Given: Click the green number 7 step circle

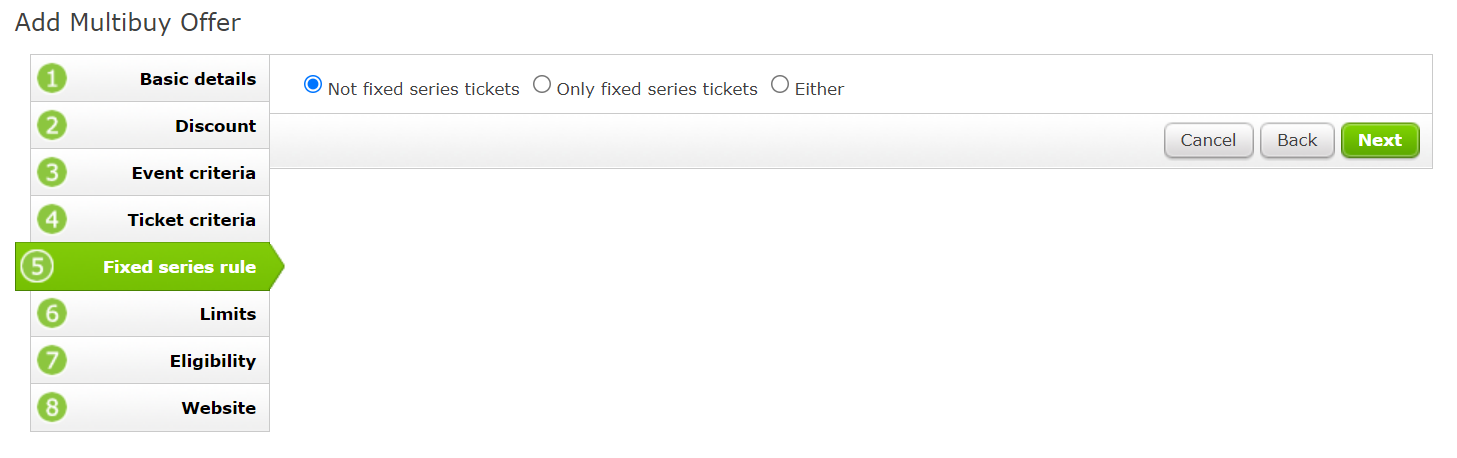Looking at the screenshot, I should point(52,360).
